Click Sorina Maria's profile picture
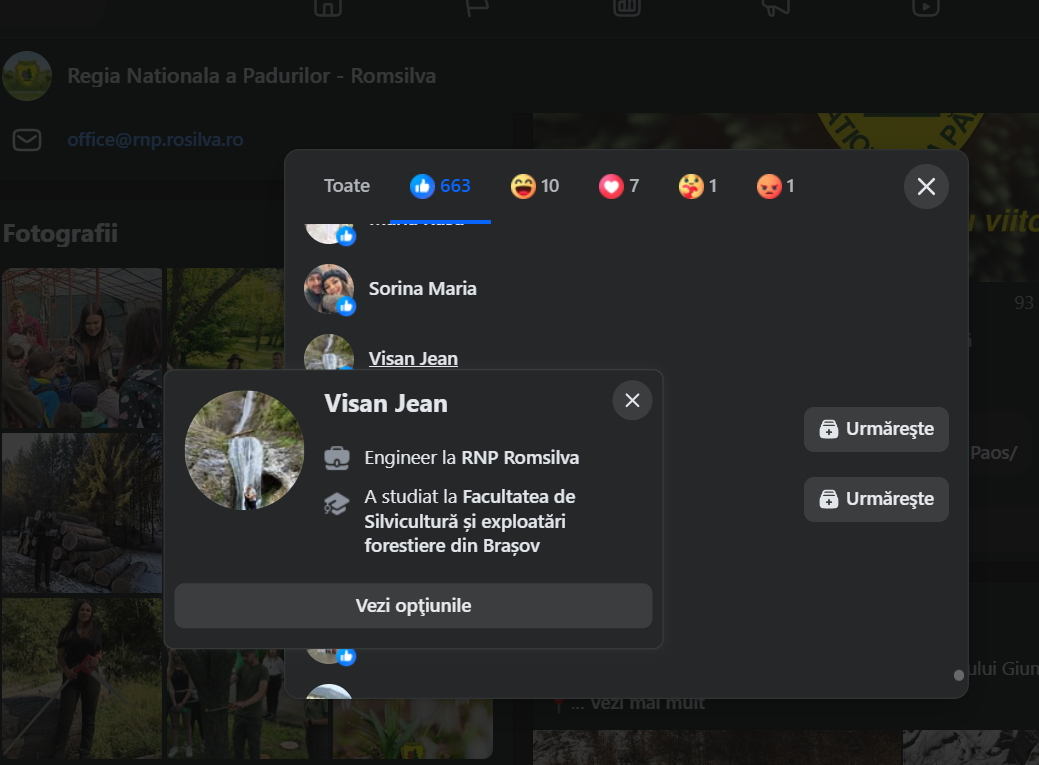 click(x=329, y=289)
